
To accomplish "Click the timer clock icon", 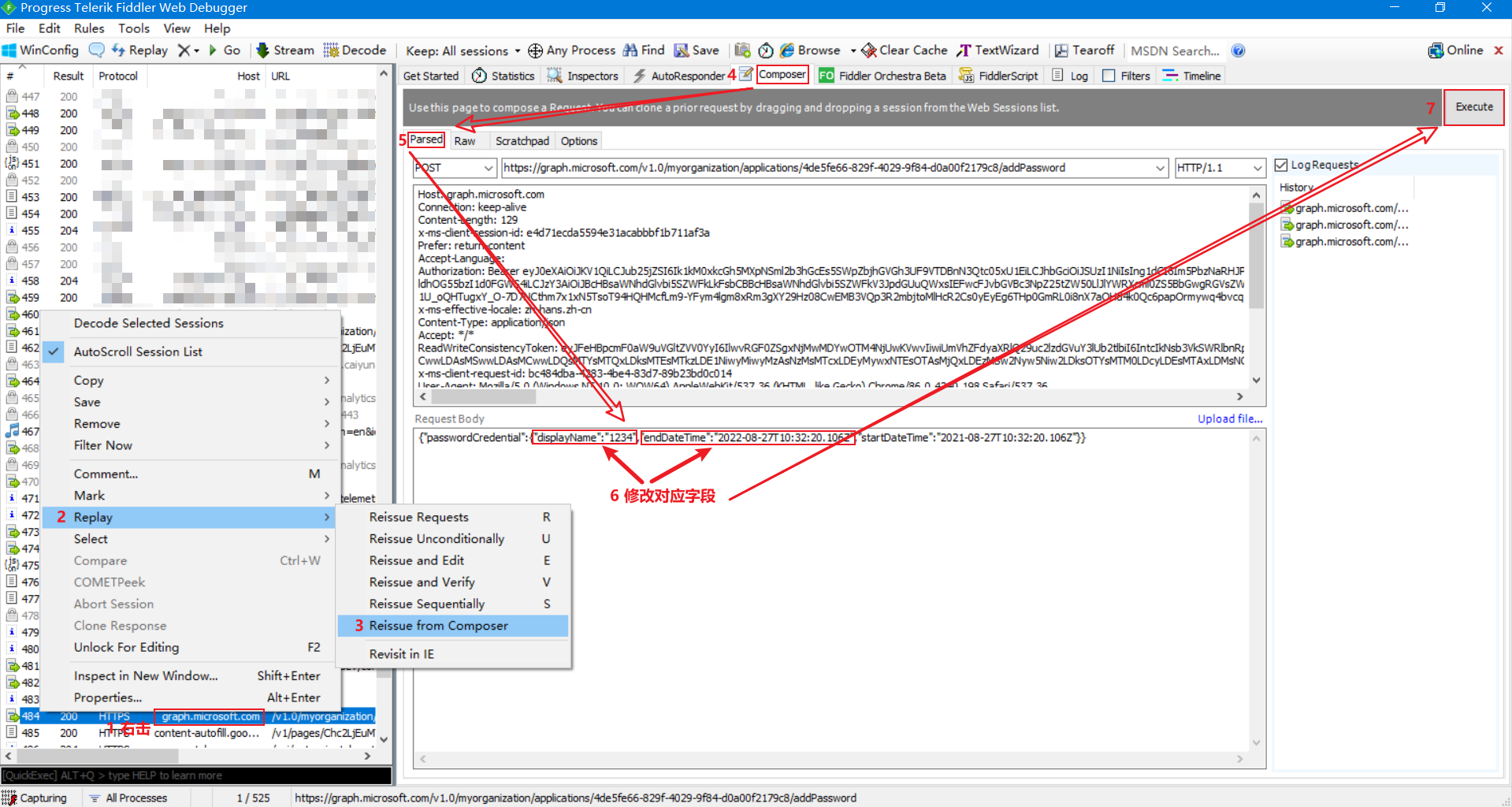I will click(x=765, y=50).
